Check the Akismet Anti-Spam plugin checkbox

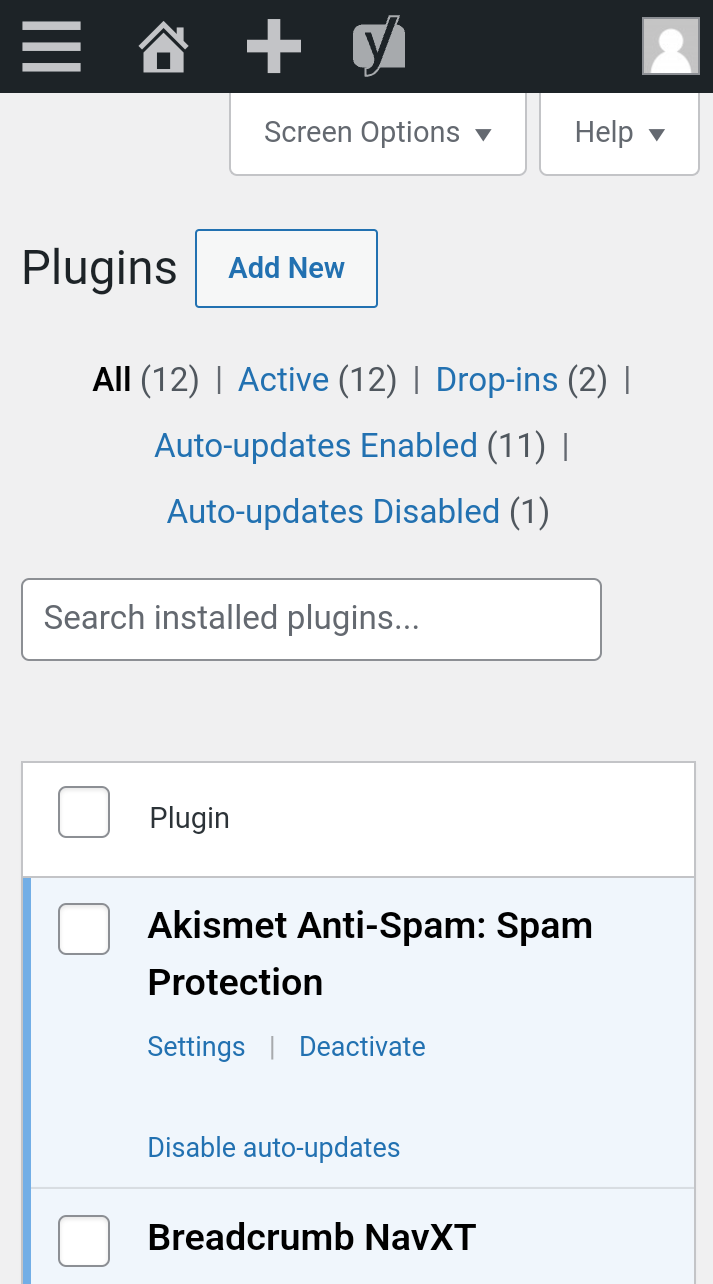(84, 929)
